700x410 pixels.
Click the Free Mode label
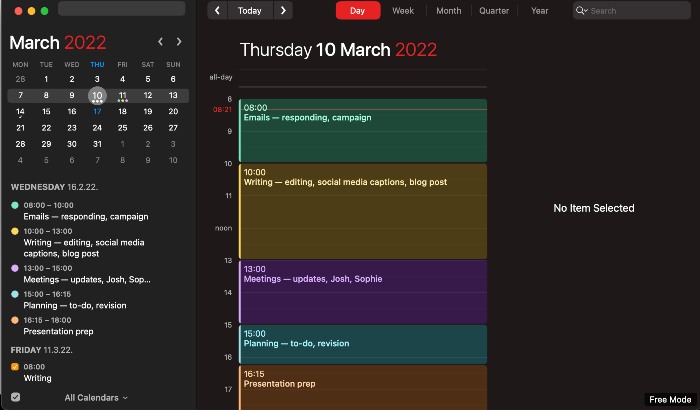(670, 400)
